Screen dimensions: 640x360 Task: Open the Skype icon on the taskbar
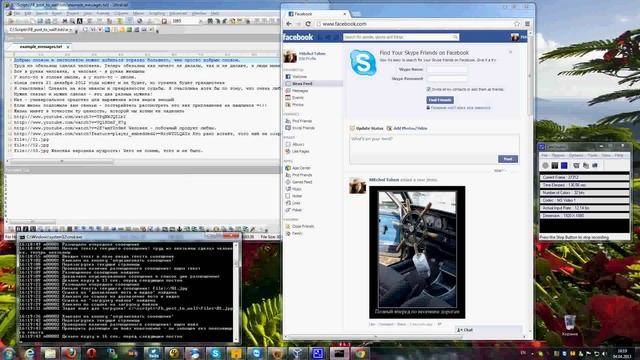(215, 353)
